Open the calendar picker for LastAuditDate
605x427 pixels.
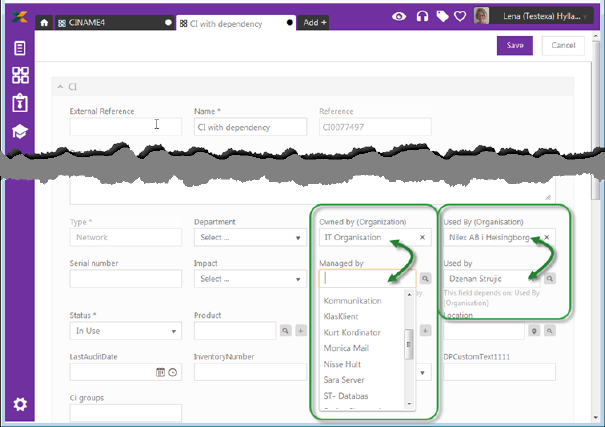coord(159,372)
